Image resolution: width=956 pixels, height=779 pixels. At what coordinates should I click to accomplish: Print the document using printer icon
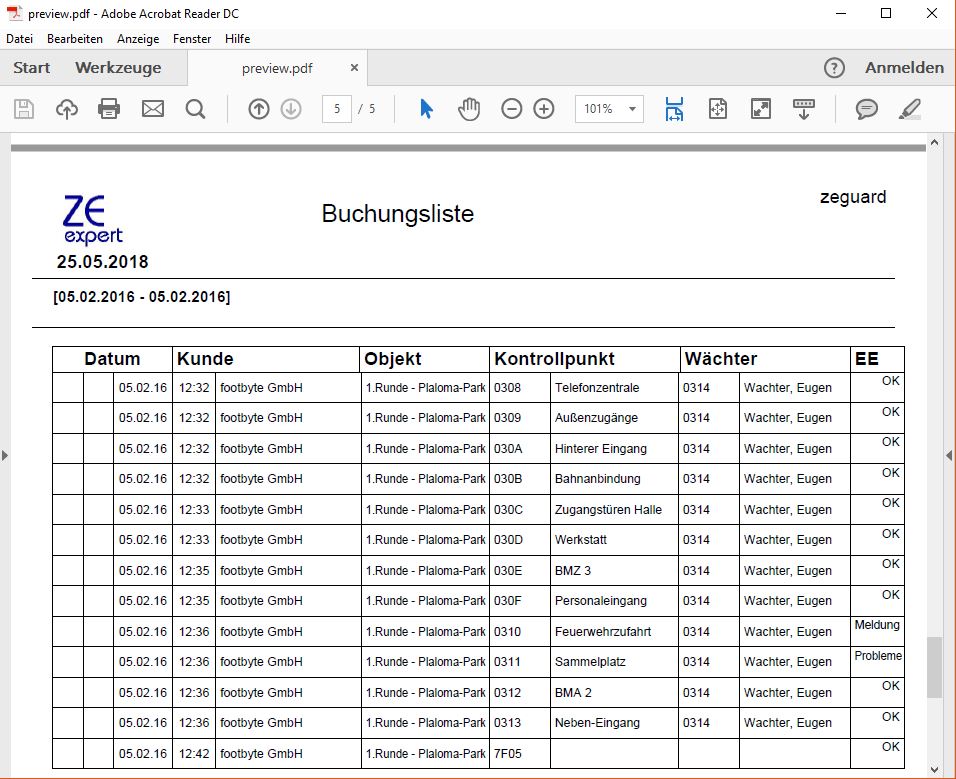(109, 109)
